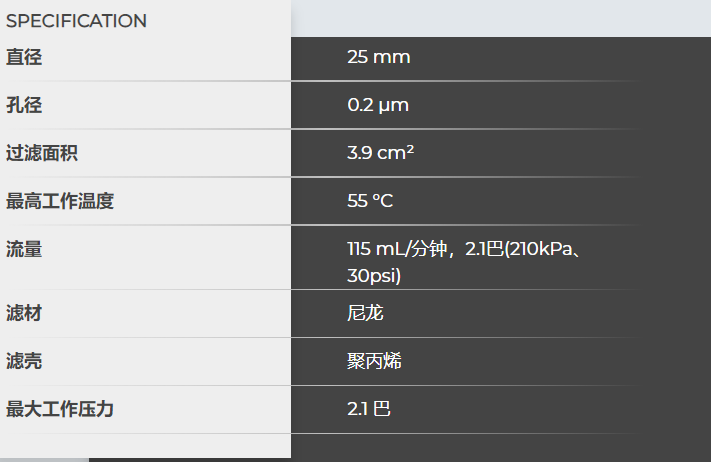Click the 2.1 巴 max pressure value
Image resolution: width=711 pixels, height=462 pixels.
pyautogui.click(x=369, y=409)
